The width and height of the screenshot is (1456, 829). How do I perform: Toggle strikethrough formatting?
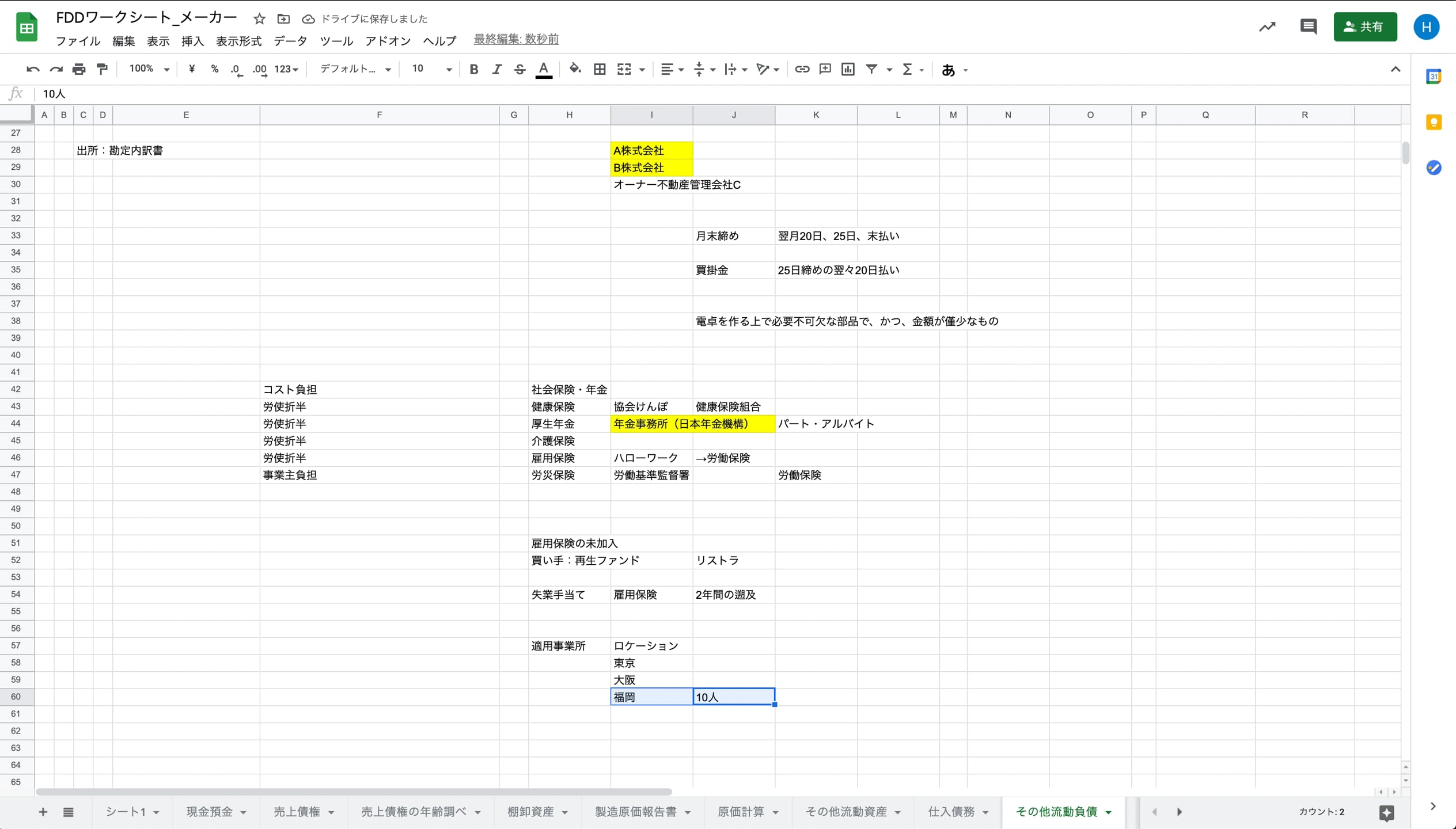pyautogui.click(x=520, y=69)
